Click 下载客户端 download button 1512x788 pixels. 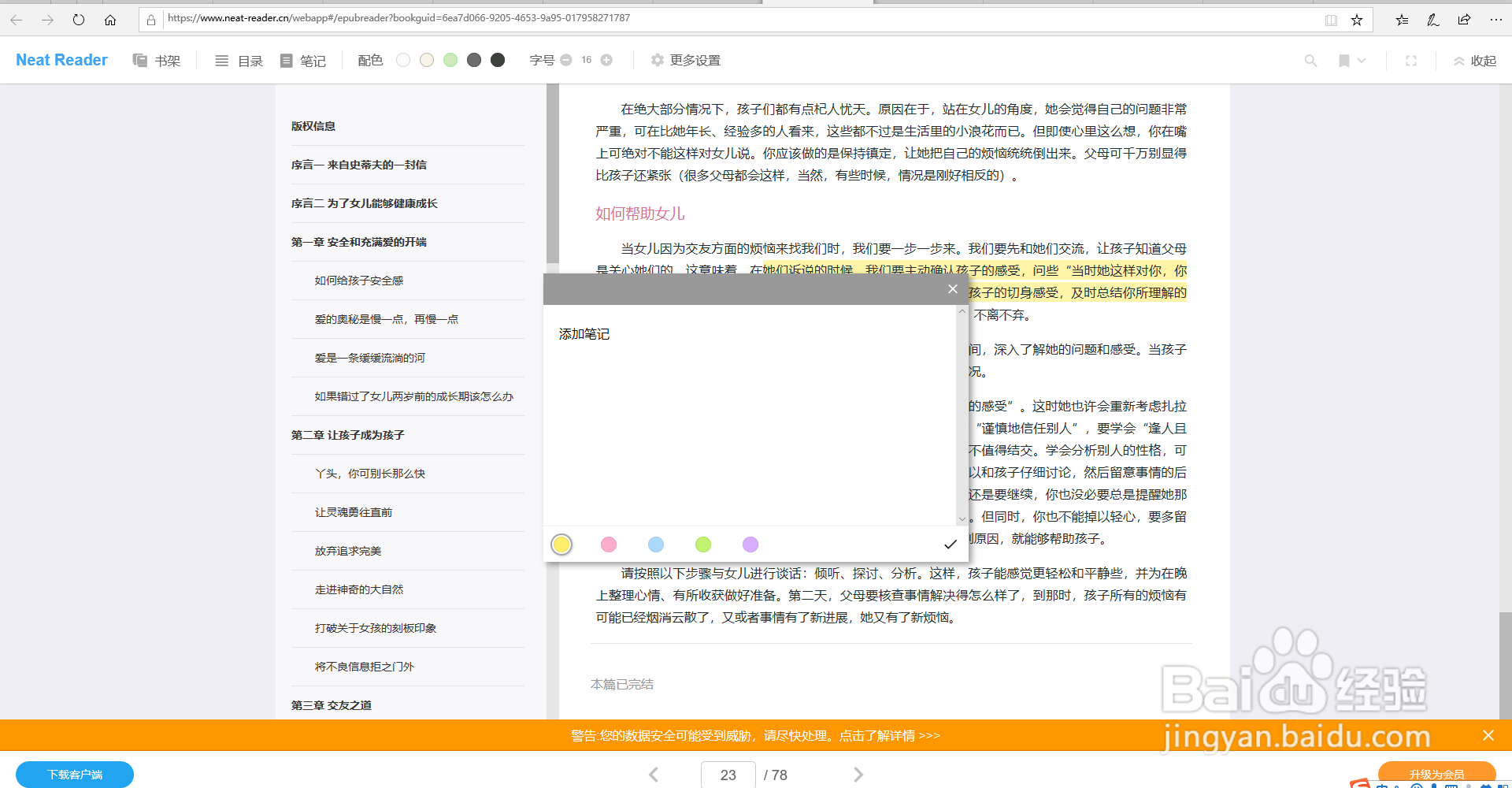75,775
